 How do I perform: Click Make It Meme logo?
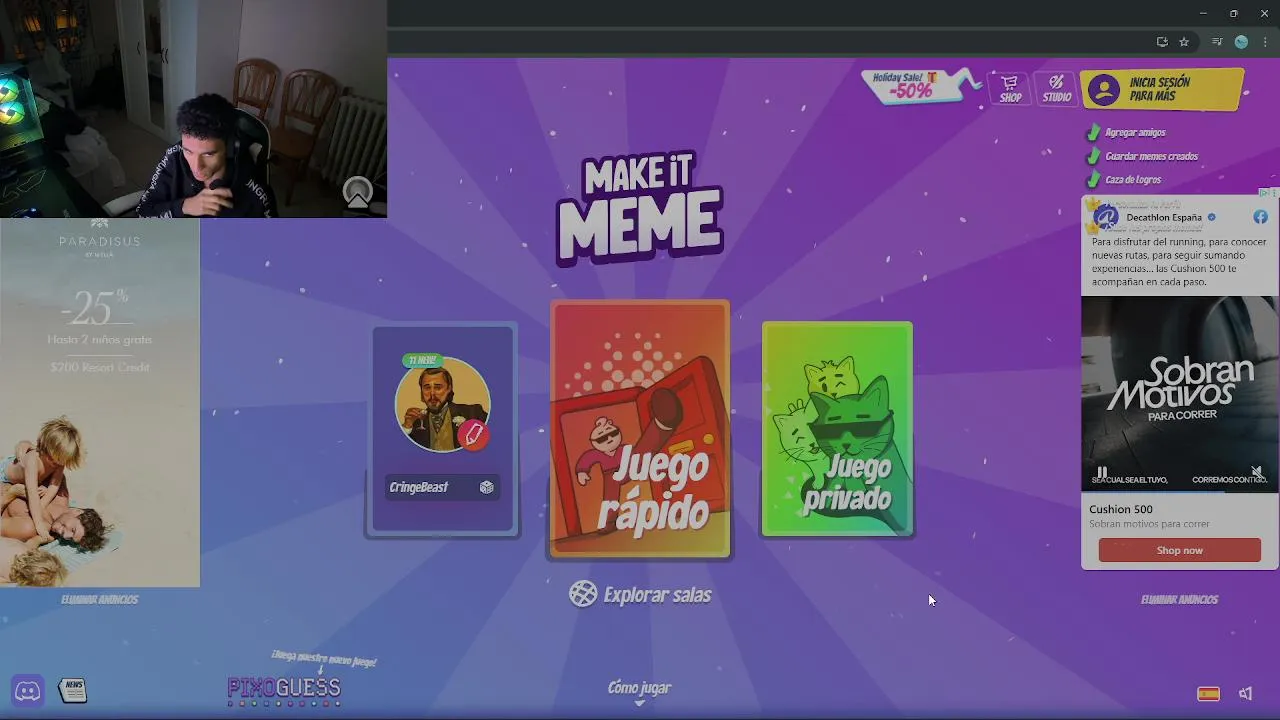[640, 210]
